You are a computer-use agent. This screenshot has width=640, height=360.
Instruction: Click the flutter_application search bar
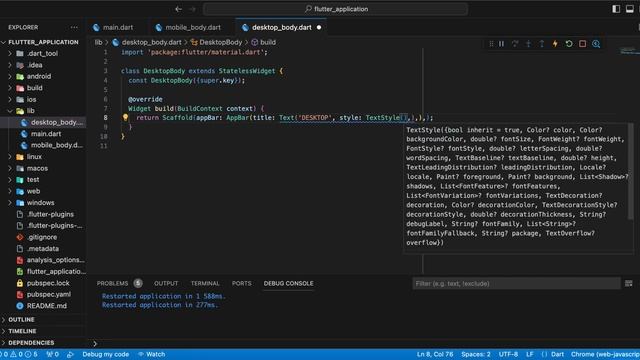336,9
